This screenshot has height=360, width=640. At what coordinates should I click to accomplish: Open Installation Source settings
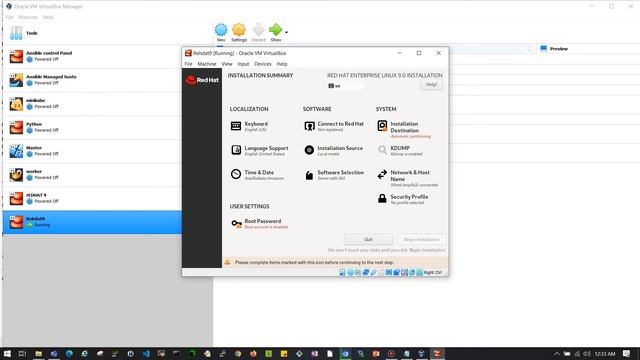333,150
